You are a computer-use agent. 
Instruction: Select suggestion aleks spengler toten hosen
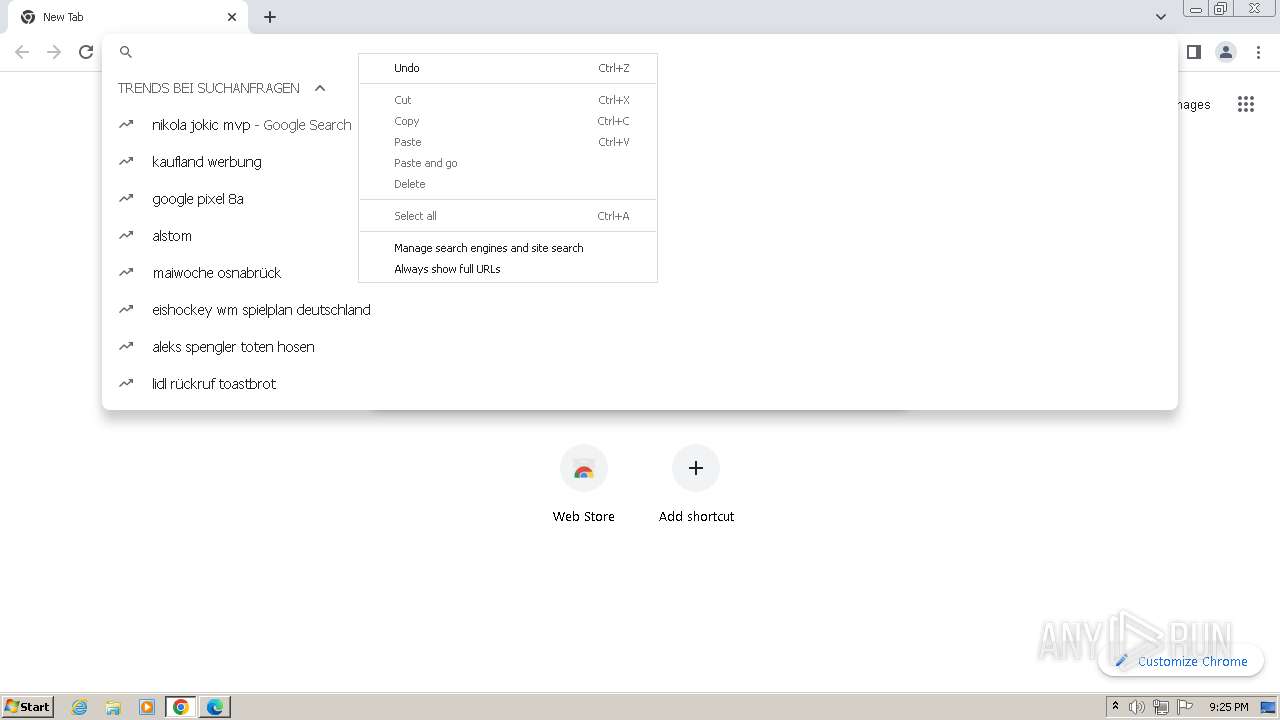[640, 347]
